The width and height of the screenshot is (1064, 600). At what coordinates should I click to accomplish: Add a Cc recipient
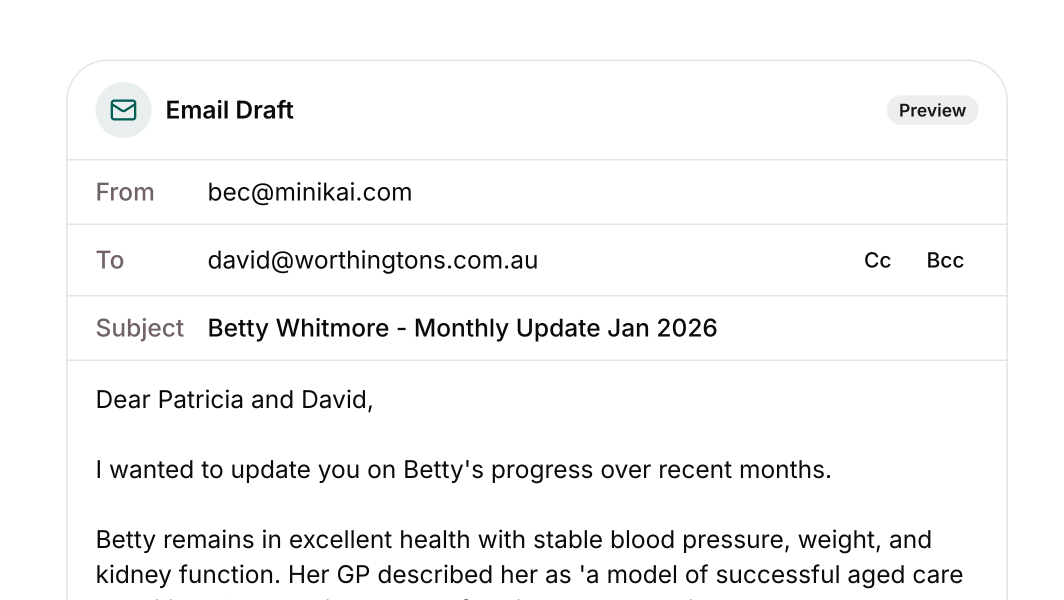[x=877, y=260]
